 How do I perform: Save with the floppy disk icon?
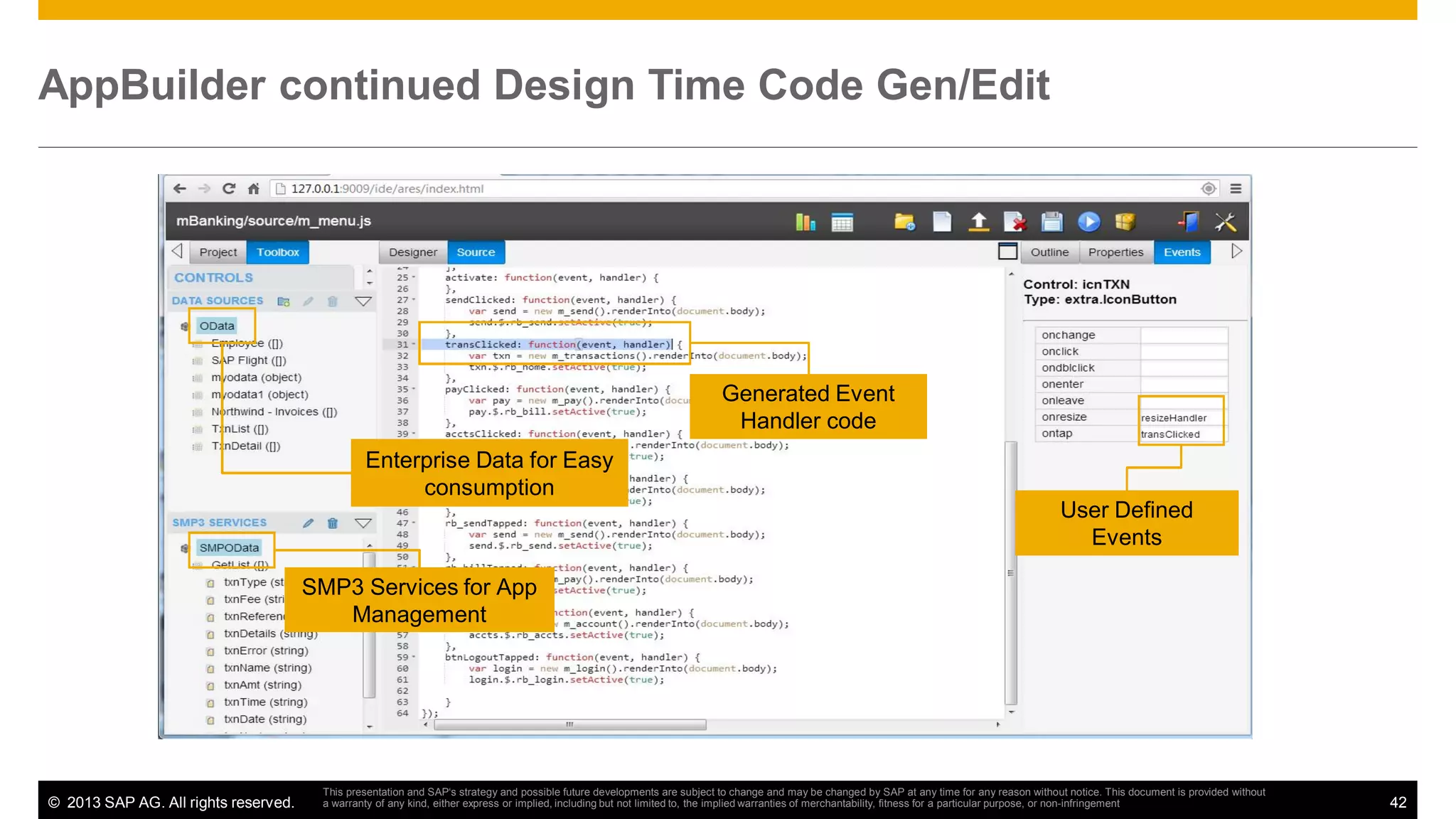point(1052,223)
